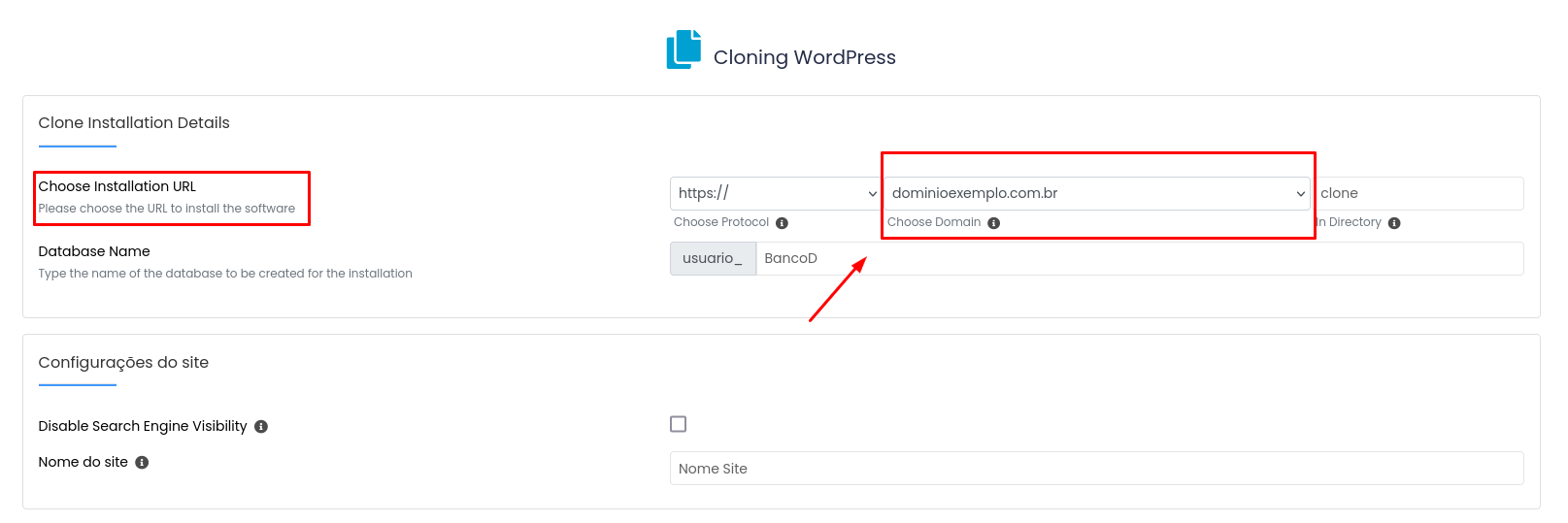
Task: Click the usuario_ database prefix label
Action: (x=713, y=258)
